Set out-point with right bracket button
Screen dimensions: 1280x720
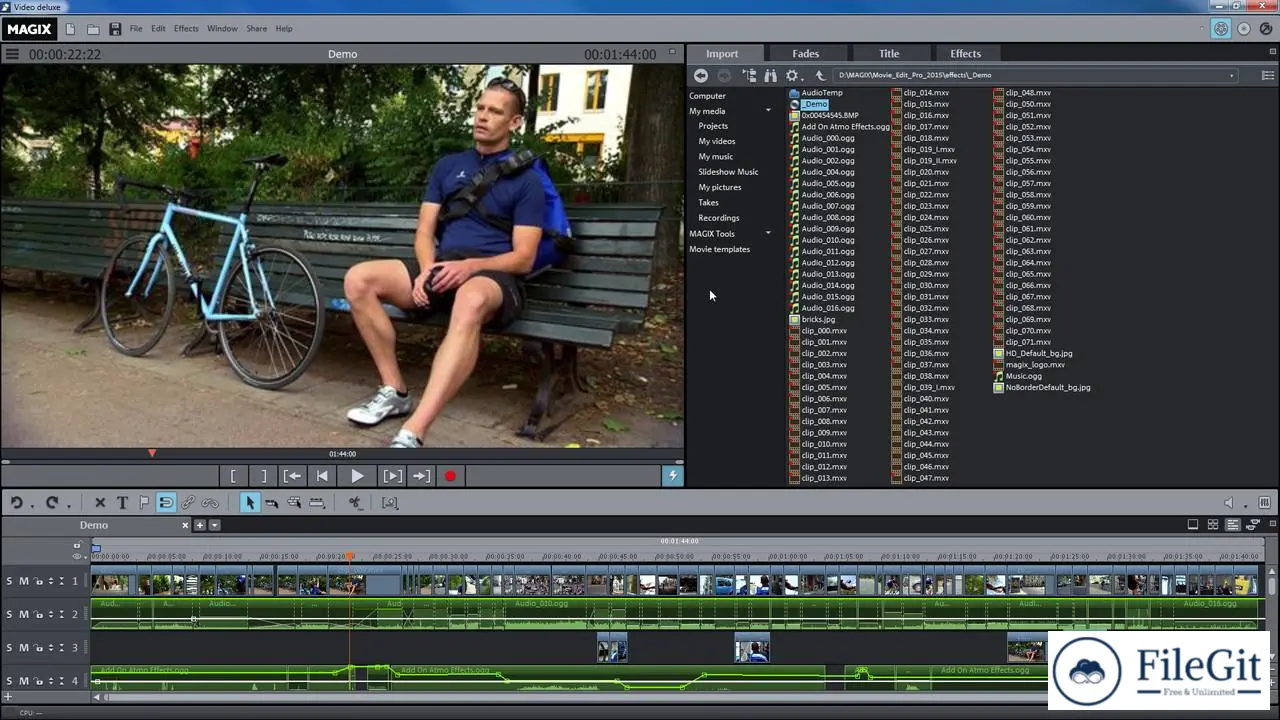263,476
